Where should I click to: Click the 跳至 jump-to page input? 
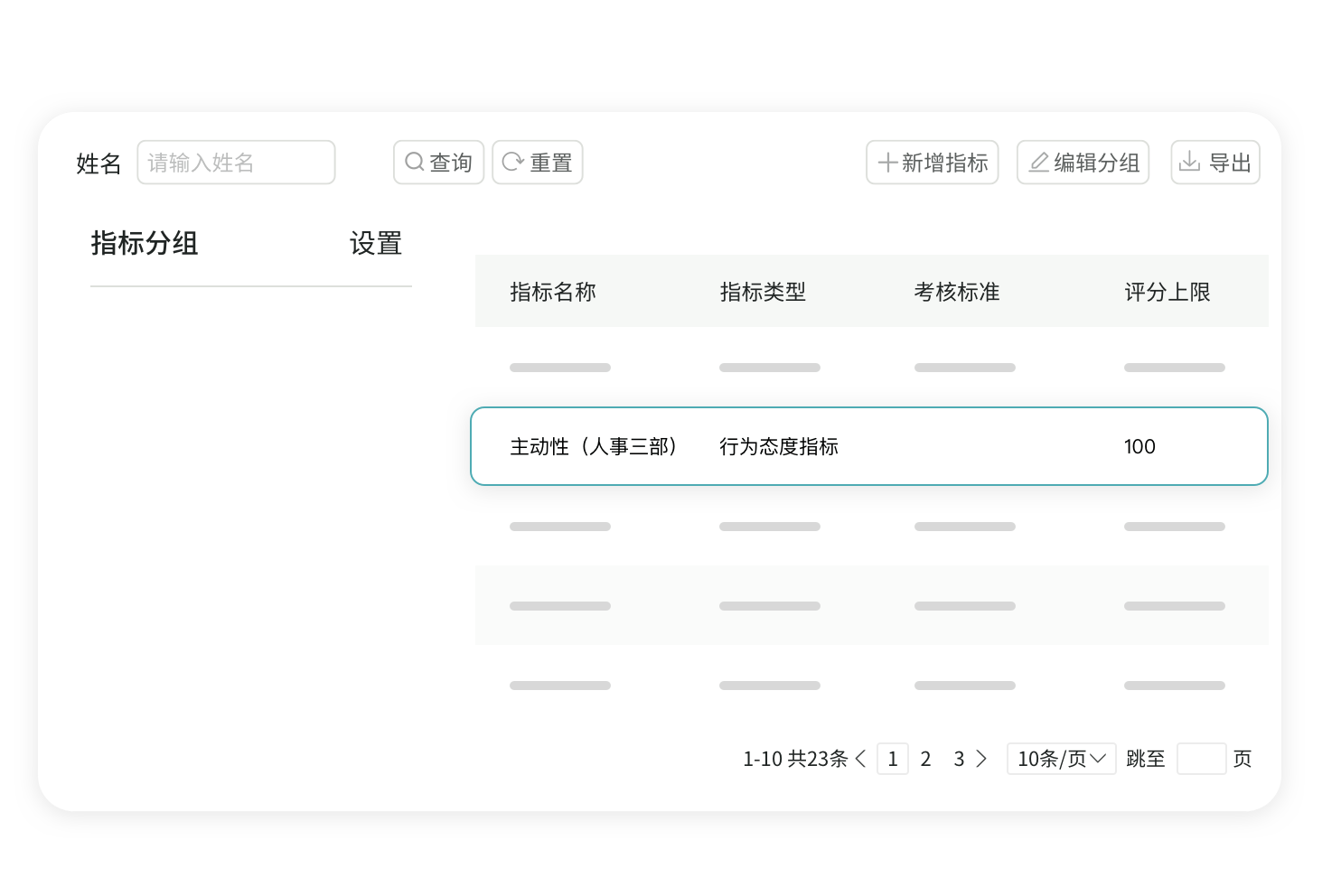[1202, 759]
